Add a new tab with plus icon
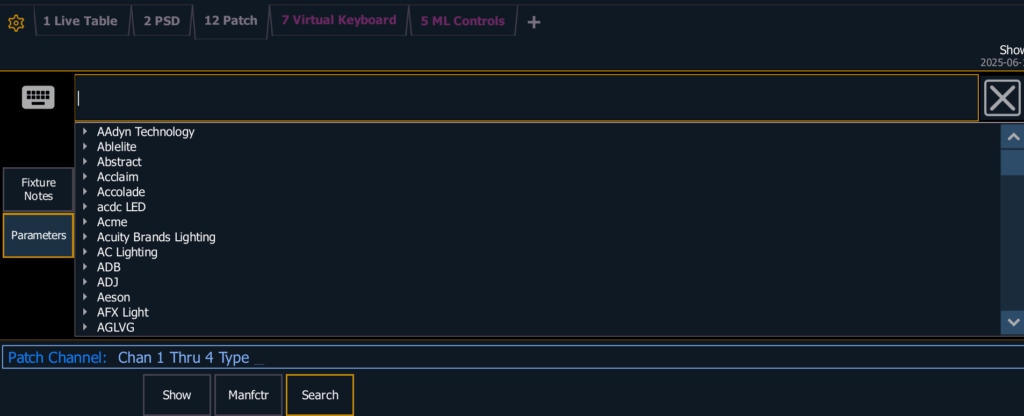1024x416 pixels. (534, 22)
